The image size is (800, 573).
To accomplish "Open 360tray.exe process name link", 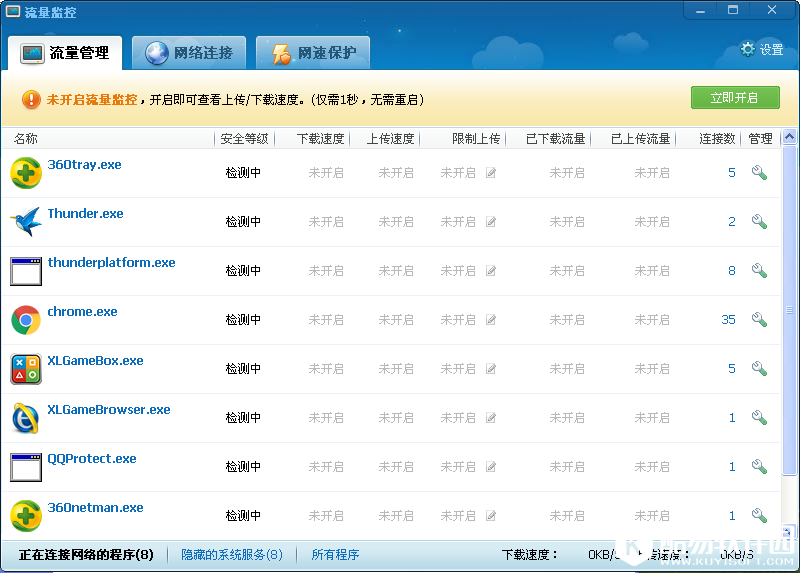I will (84, 165).
